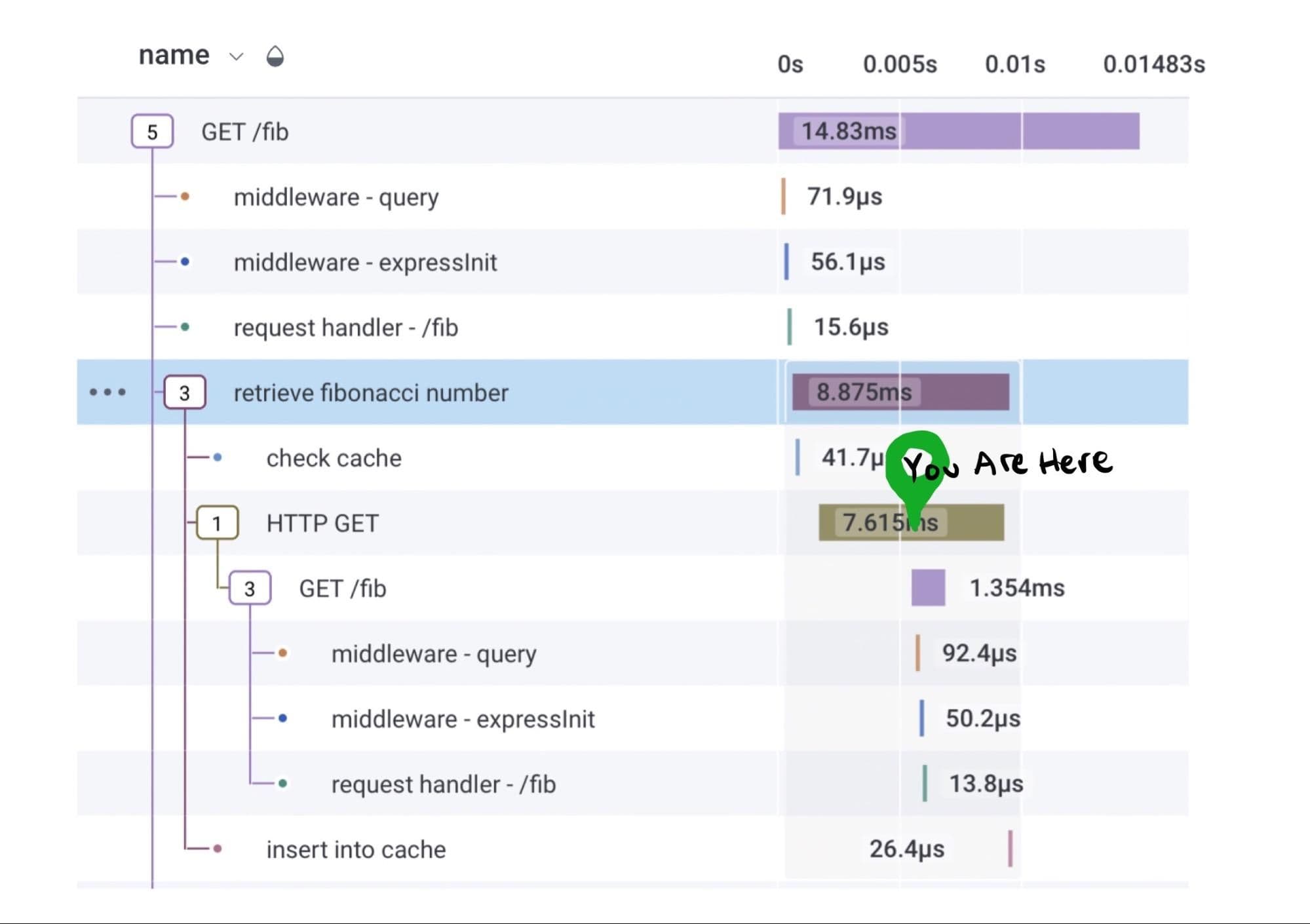Click the orange dot on the nested middleware - query
This screenshot has width=1310, height=924.
click(282, 653)
